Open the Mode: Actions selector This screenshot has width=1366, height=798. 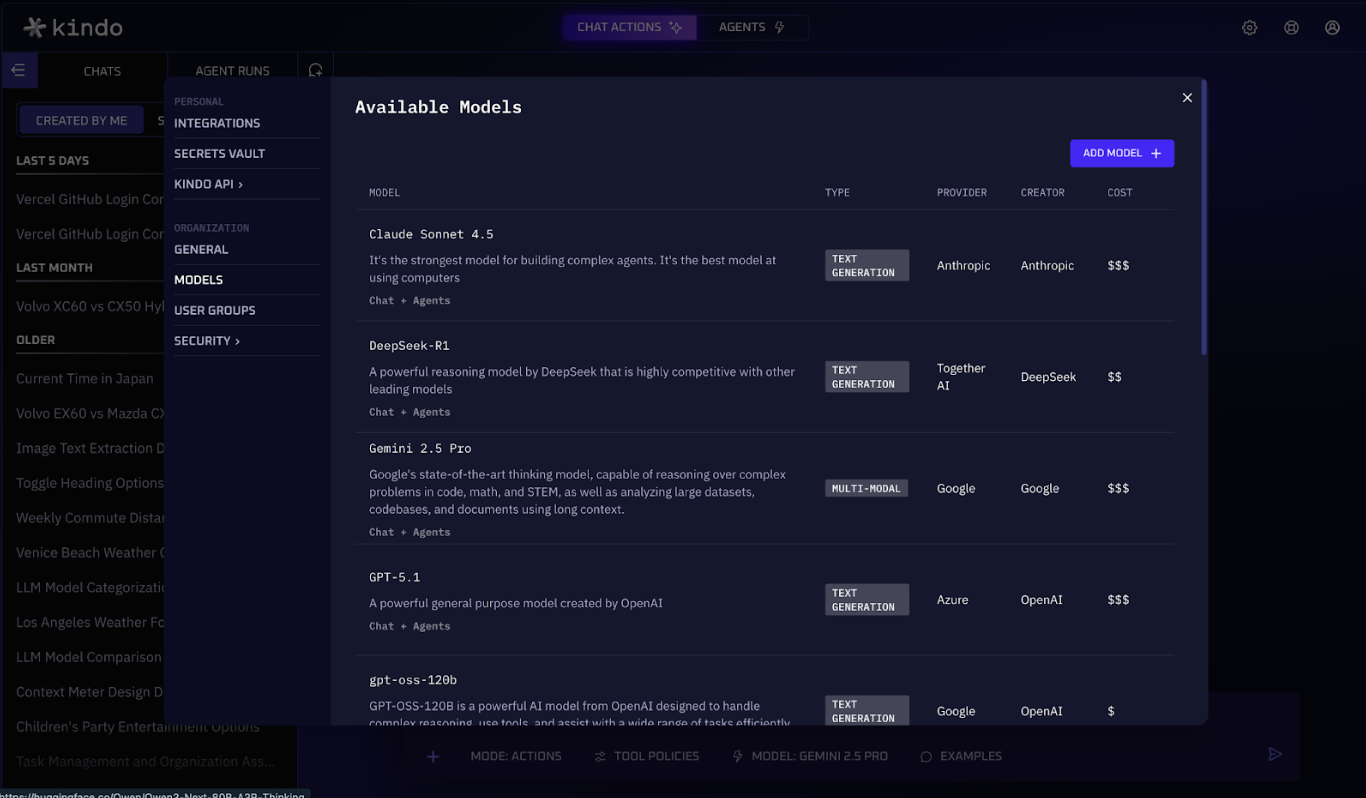point(516,756)
